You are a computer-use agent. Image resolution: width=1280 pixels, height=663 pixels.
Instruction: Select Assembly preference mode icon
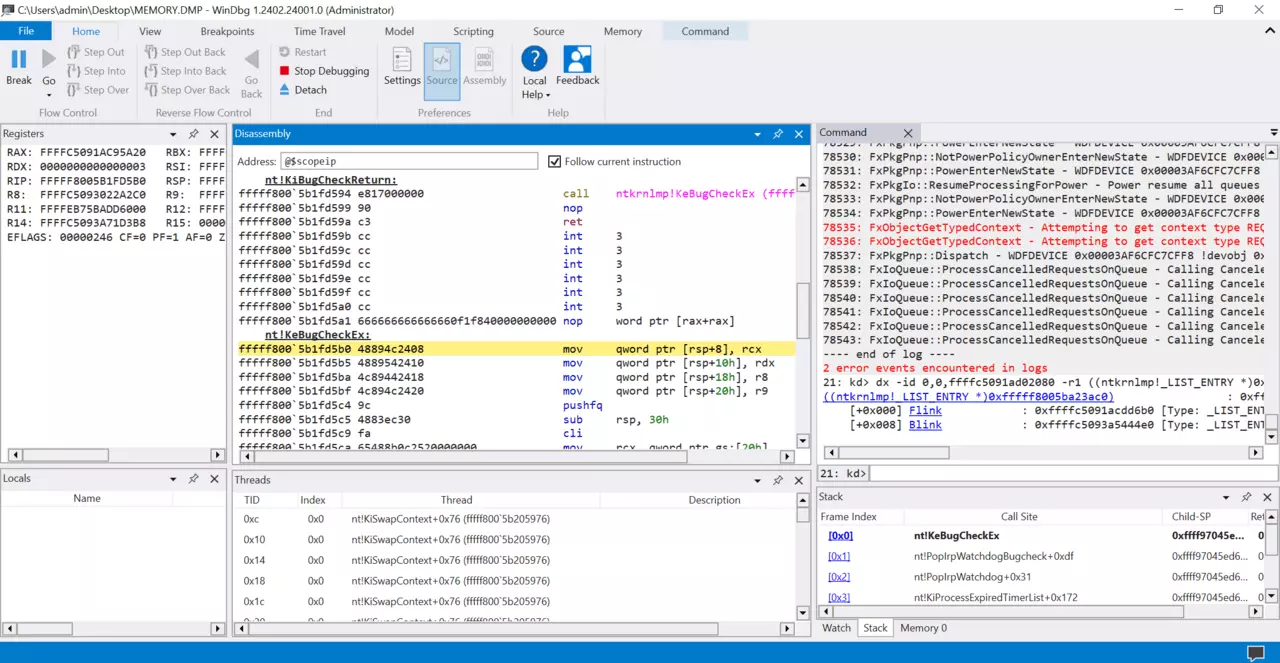(x=485, y=60)
